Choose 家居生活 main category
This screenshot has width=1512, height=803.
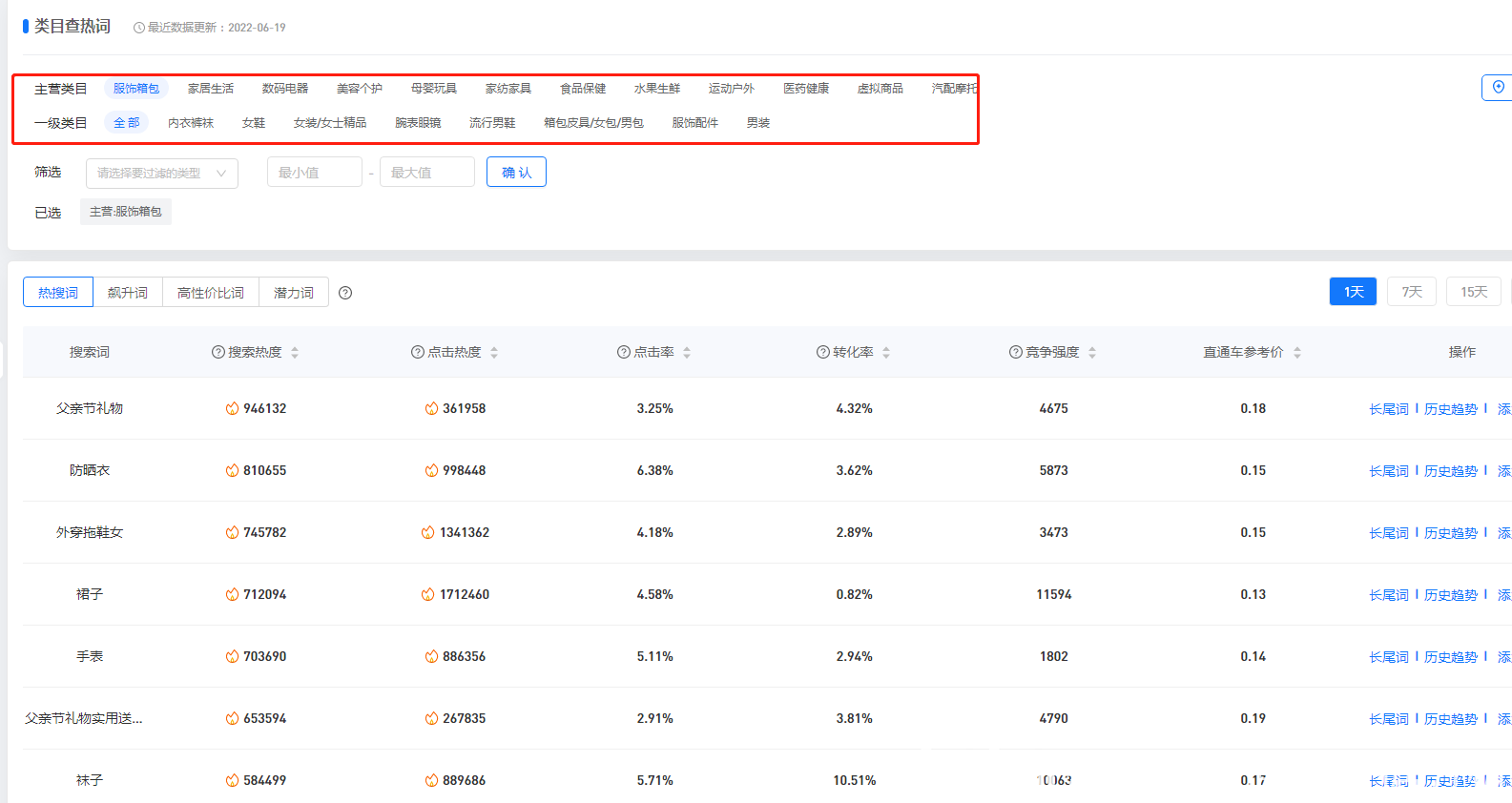211,89
